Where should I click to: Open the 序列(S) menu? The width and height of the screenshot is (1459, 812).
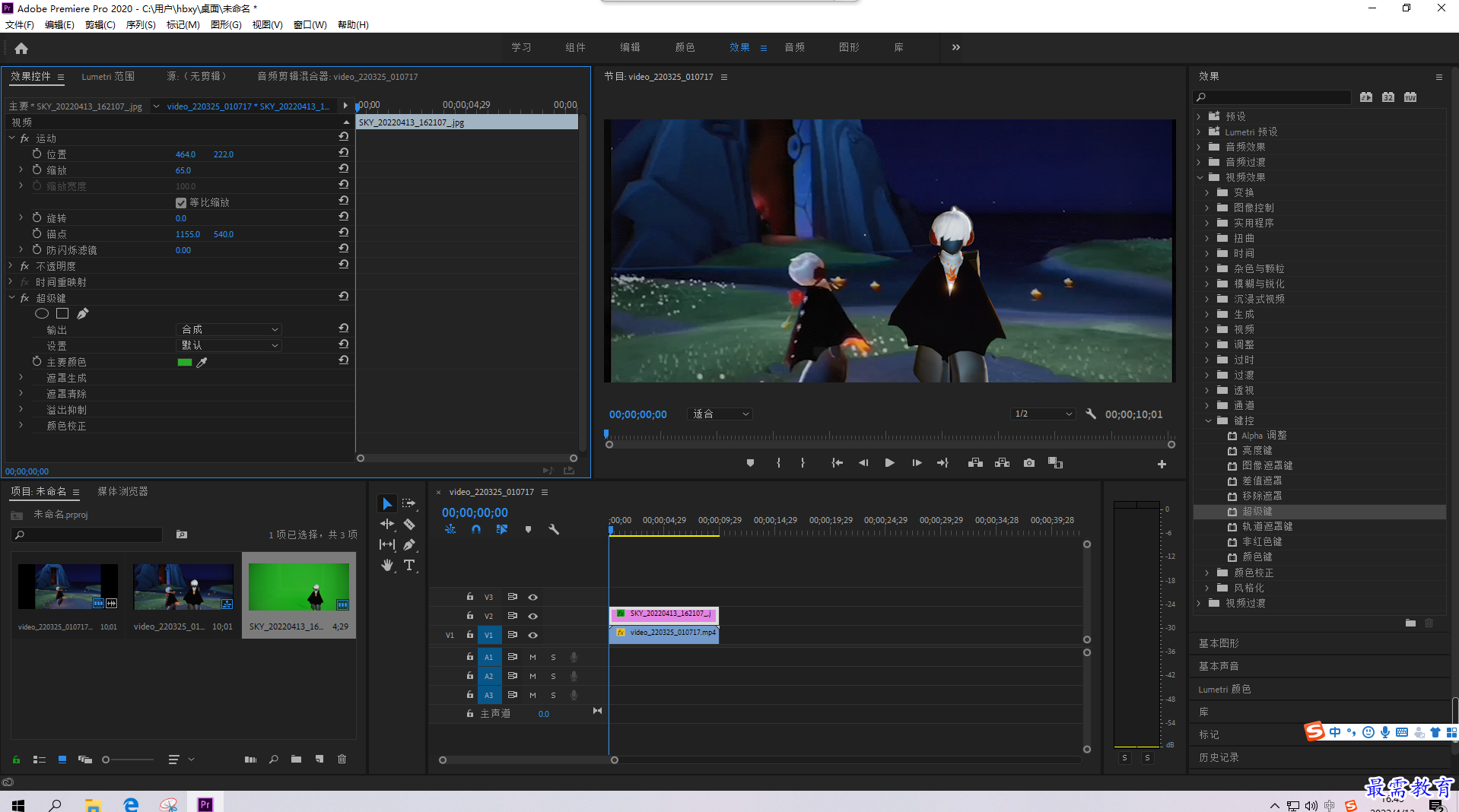(x=141, y=24)
